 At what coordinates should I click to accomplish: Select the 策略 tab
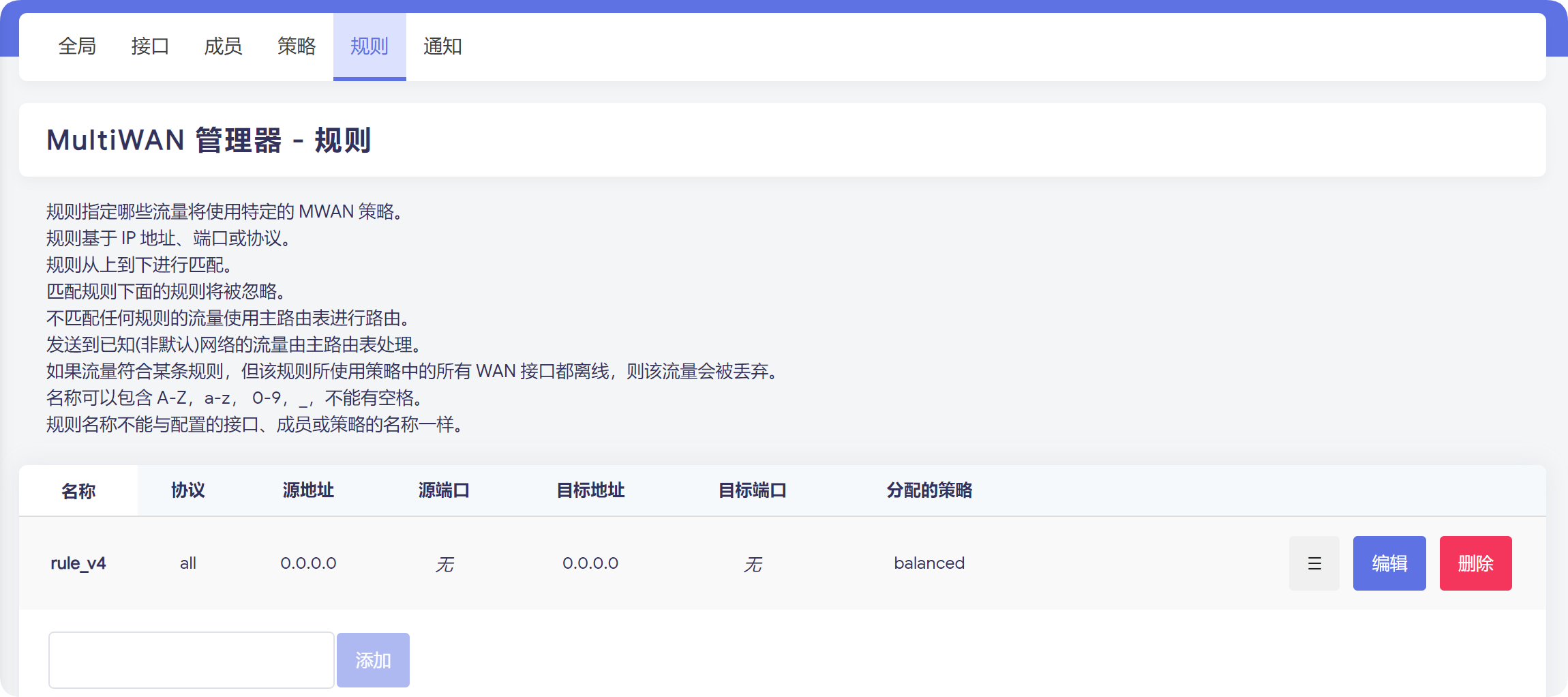(297, 46)
